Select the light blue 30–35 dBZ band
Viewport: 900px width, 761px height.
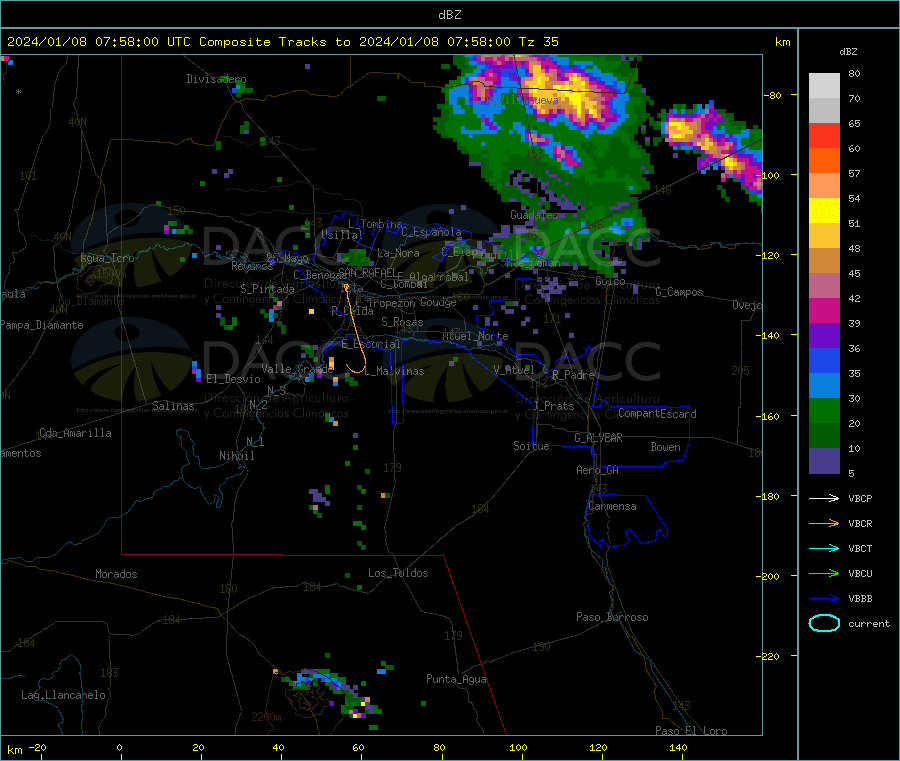coord(824,386)
